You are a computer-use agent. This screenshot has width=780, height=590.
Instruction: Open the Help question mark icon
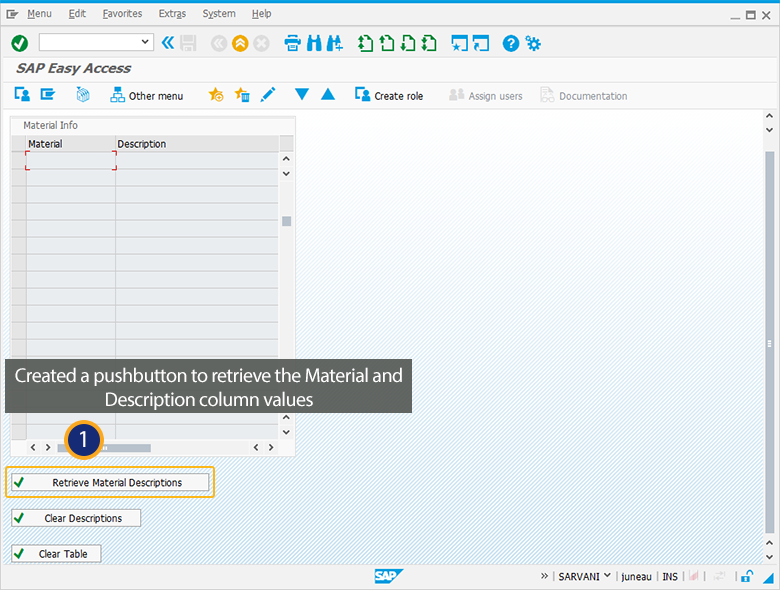pos(511,44)
